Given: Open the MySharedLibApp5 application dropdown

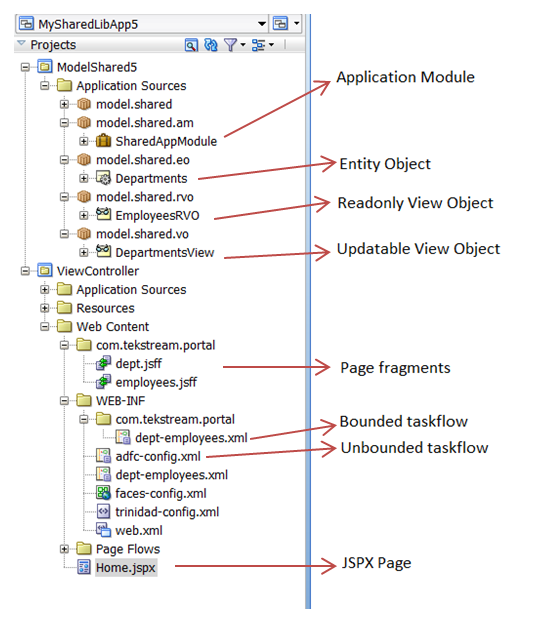Looking at the screenshot, I should (262, 24).
